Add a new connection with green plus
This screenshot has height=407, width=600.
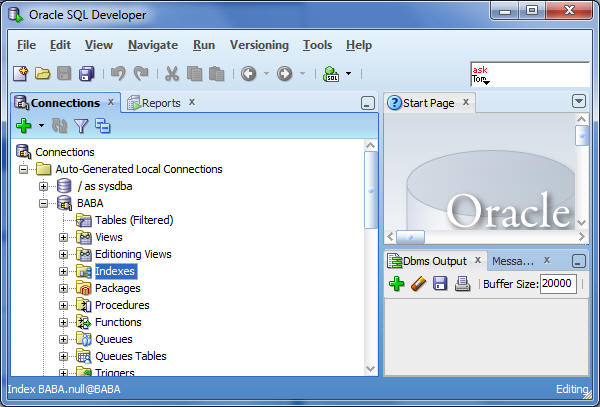24,125
